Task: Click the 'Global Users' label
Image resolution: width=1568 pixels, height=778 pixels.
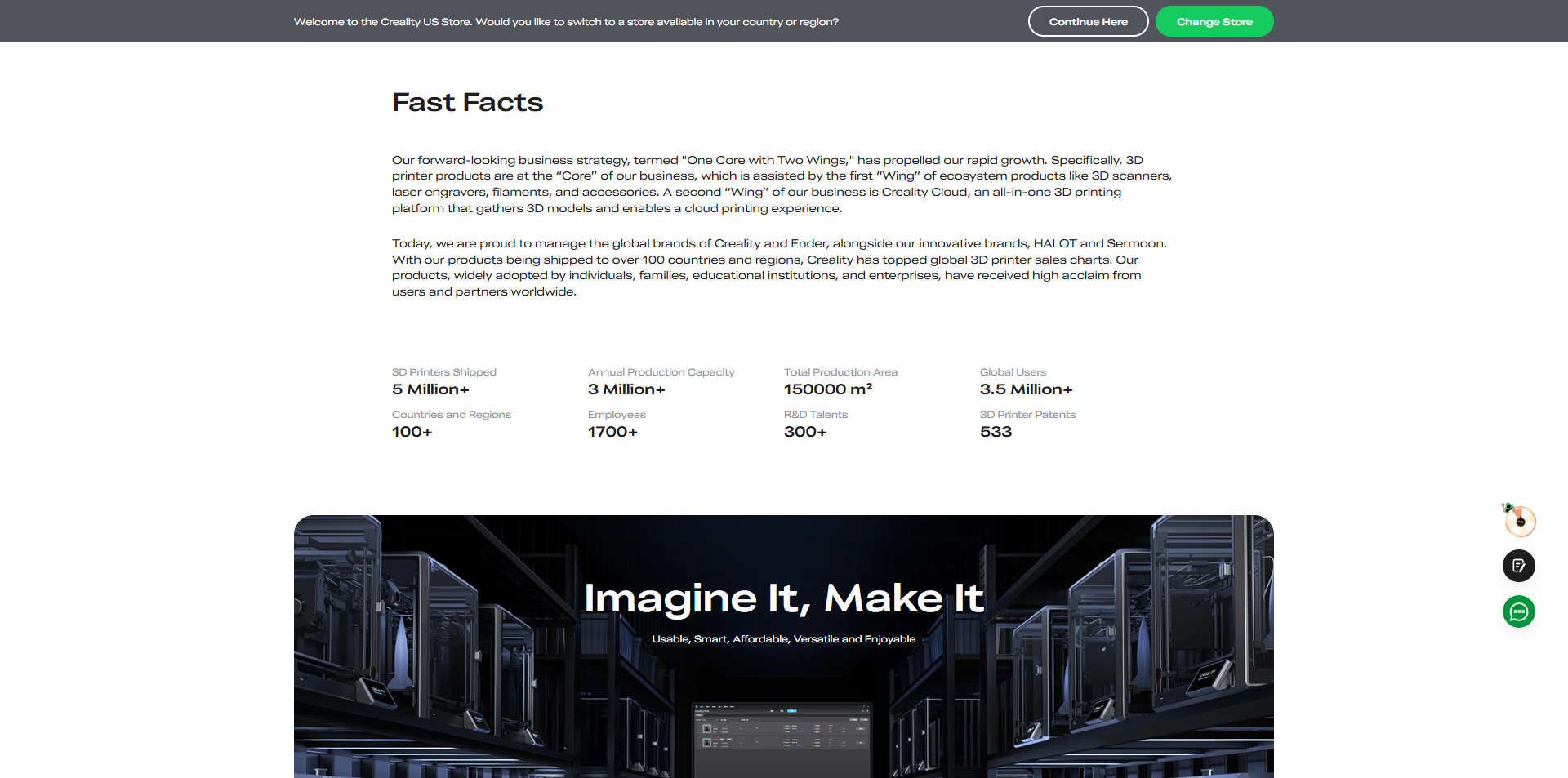Action: (1013, 372)
